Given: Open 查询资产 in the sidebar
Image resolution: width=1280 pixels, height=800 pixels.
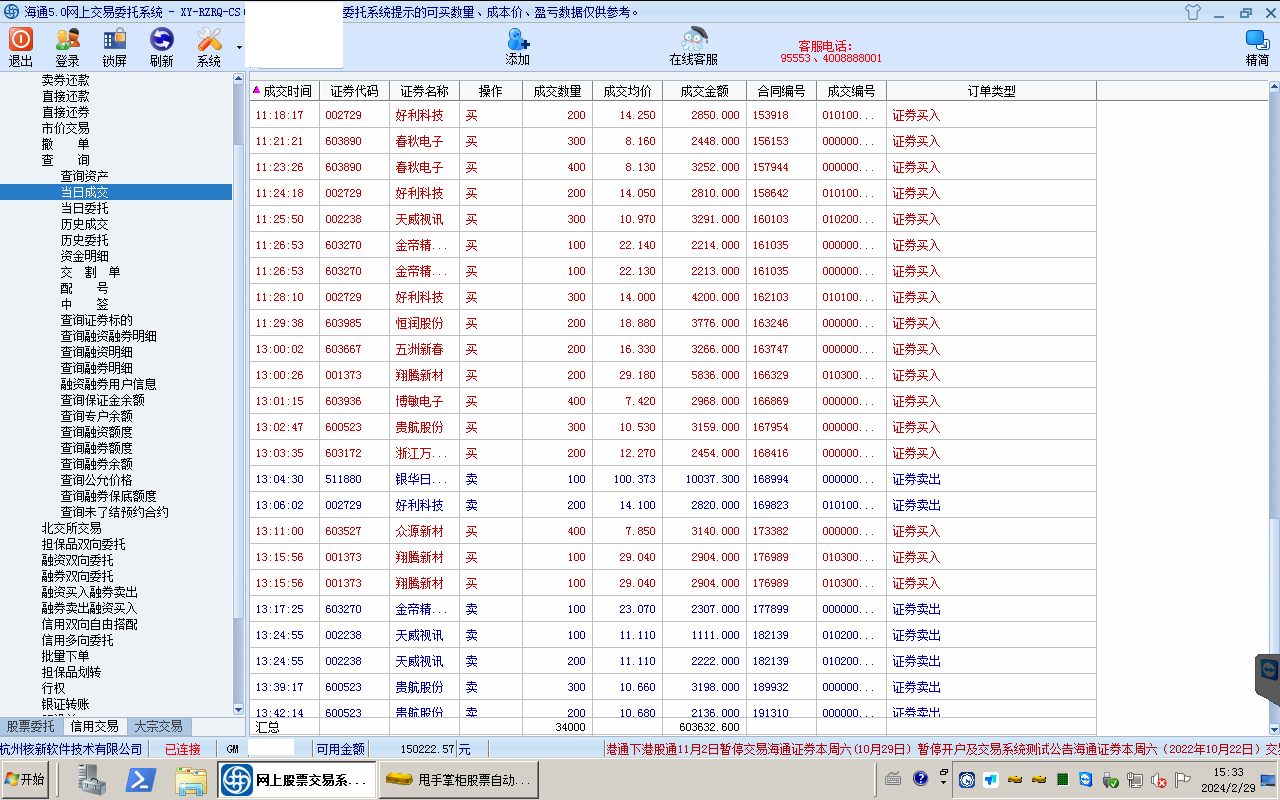Looking at the screenshot, I should [x=84, y=176].
